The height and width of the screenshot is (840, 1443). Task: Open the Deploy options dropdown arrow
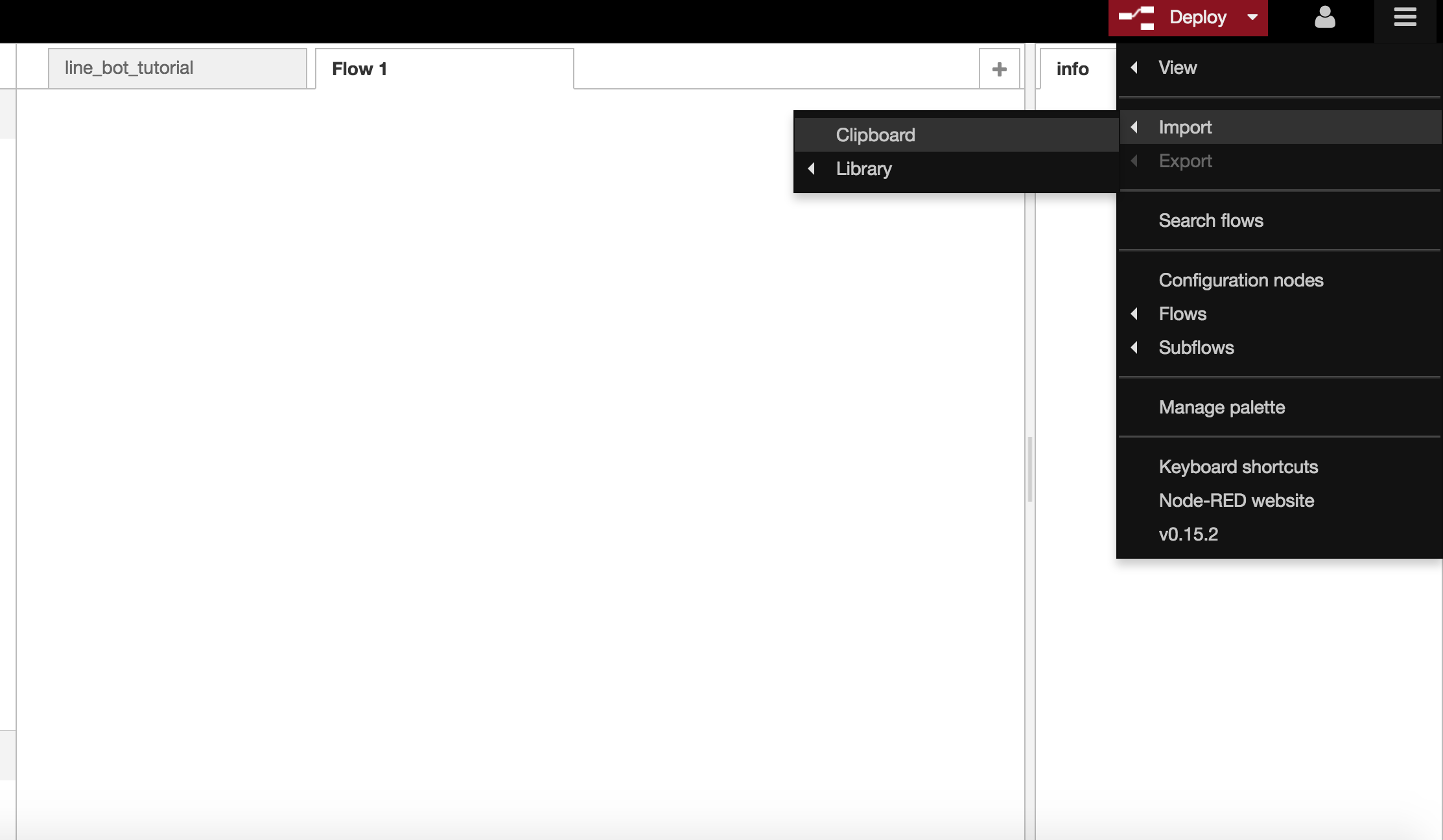(1252, 17)
